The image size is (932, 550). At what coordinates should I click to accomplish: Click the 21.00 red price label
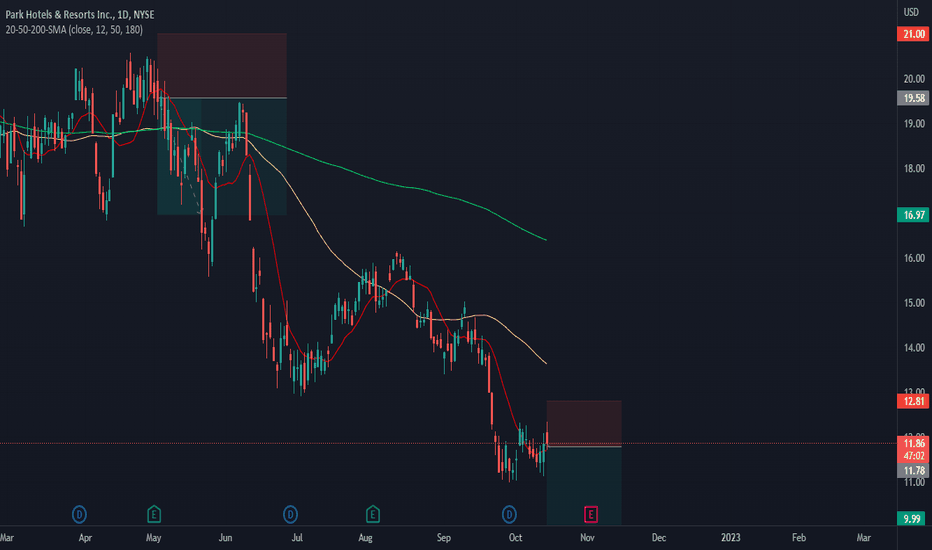click(913, 34)
